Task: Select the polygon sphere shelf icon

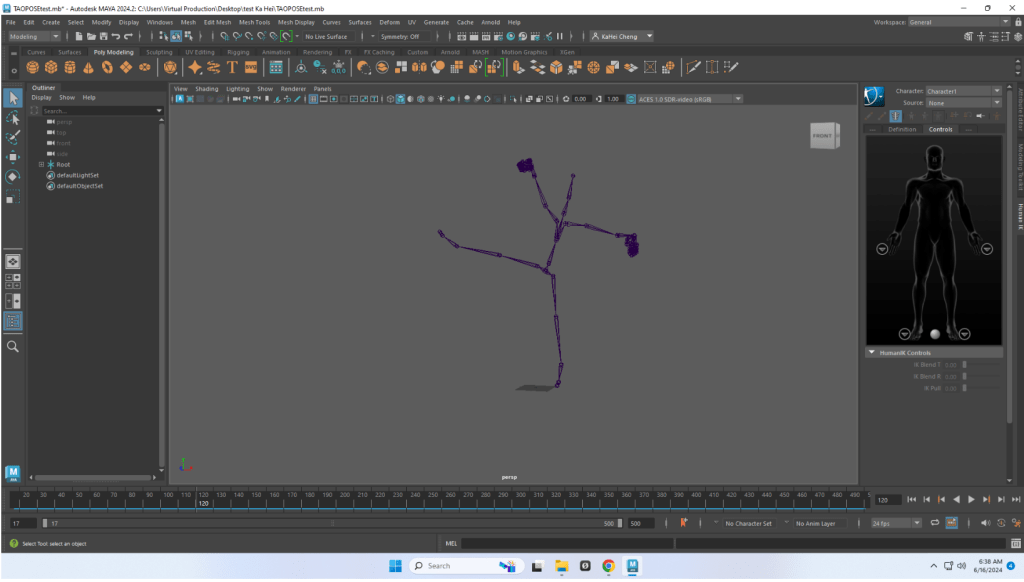Action: (33, 67)
